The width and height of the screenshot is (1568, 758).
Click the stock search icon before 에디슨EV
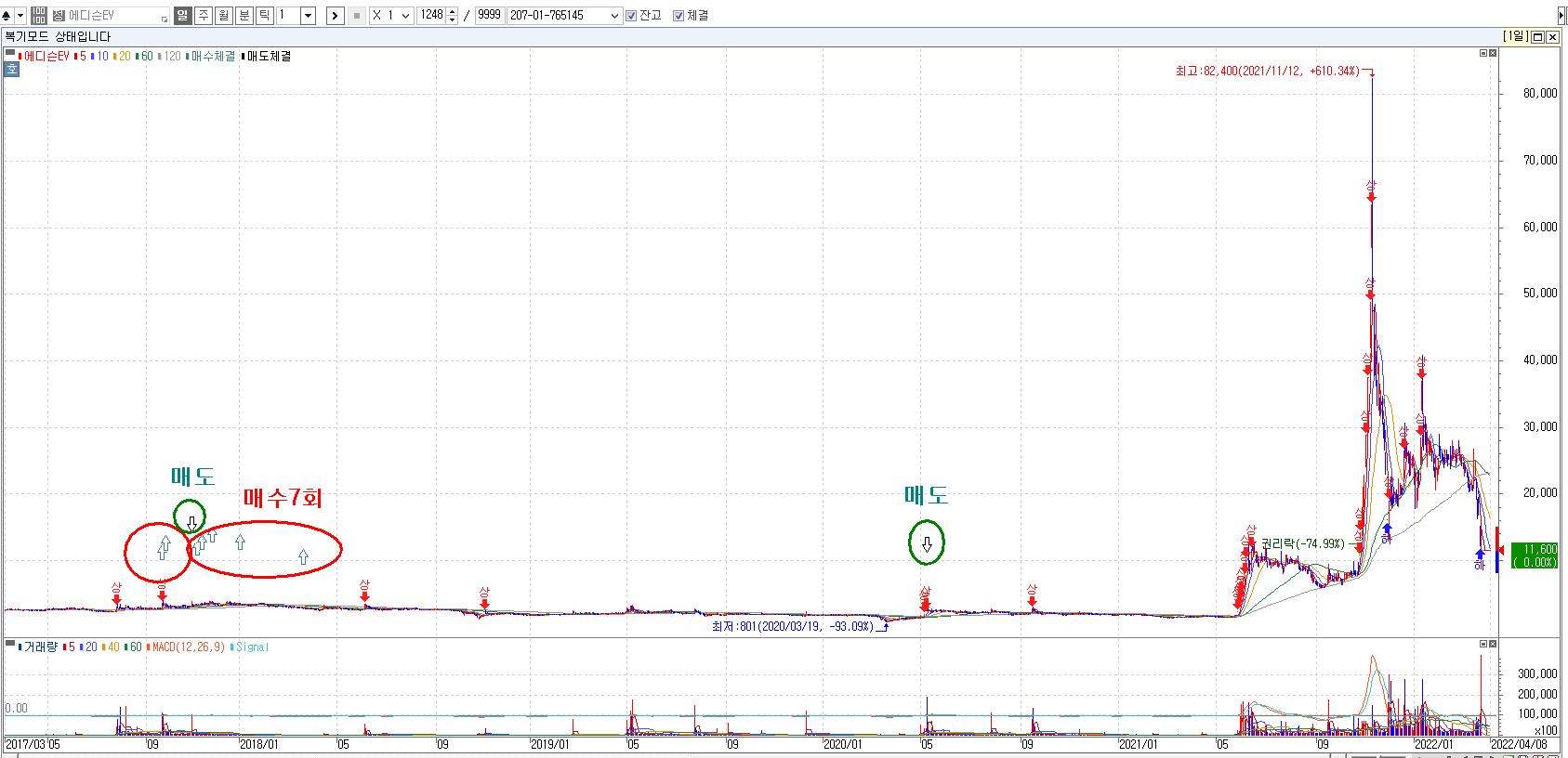[x=59, y=16]
